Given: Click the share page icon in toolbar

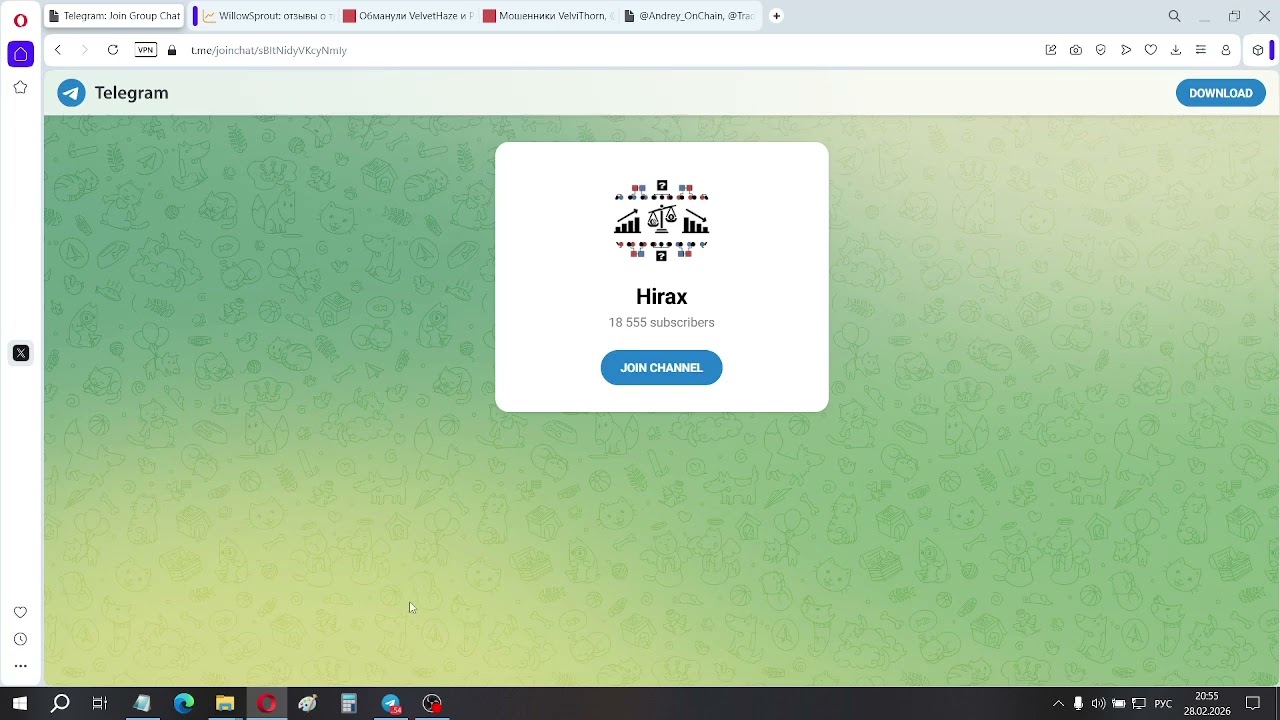Looking at the screenshot, I should point(1051,50).
